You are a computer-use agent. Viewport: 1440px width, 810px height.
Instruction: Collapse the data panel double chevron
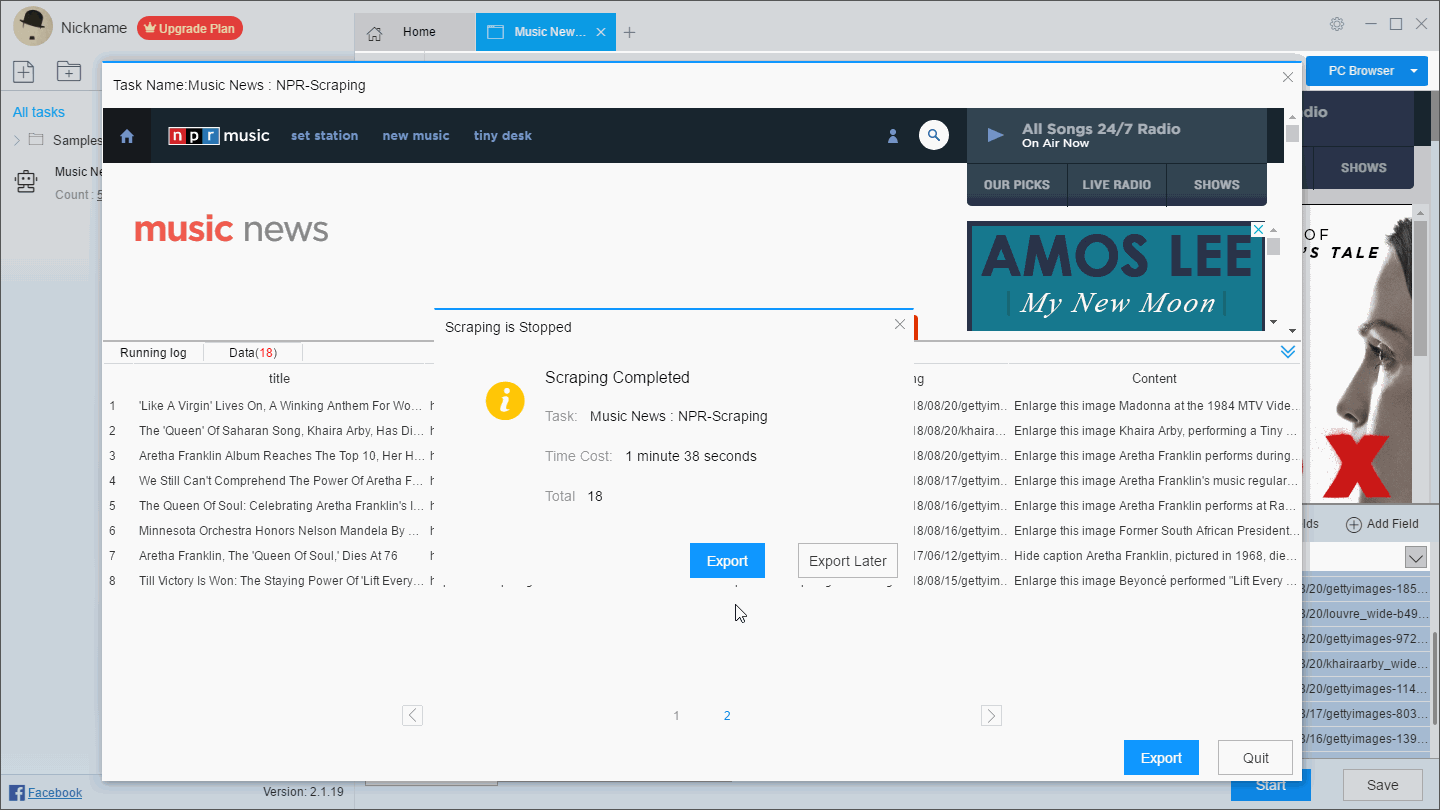pos(1288,352)
